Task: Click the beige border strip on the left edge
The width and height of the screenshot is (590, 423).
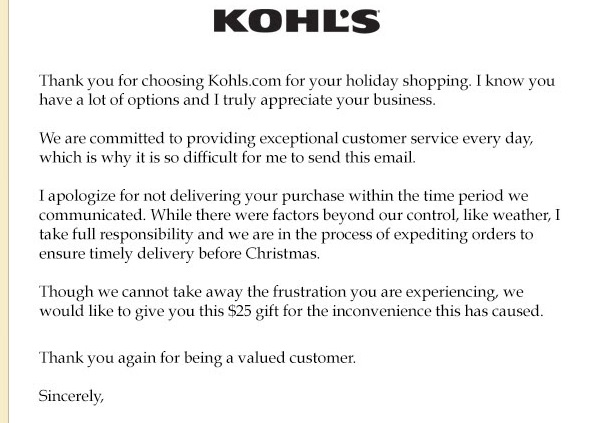Action: click(4, 212)
